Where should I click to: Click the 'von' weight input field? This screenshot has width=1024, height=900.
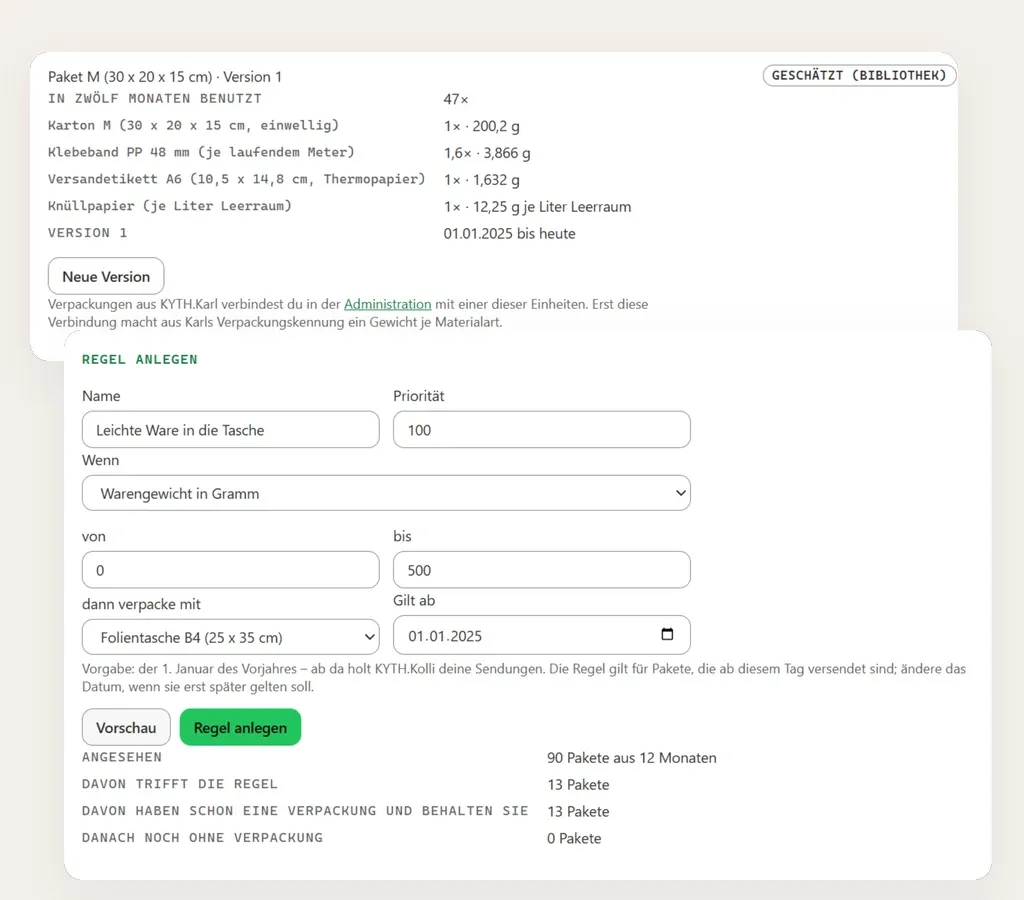coord(231,570)
